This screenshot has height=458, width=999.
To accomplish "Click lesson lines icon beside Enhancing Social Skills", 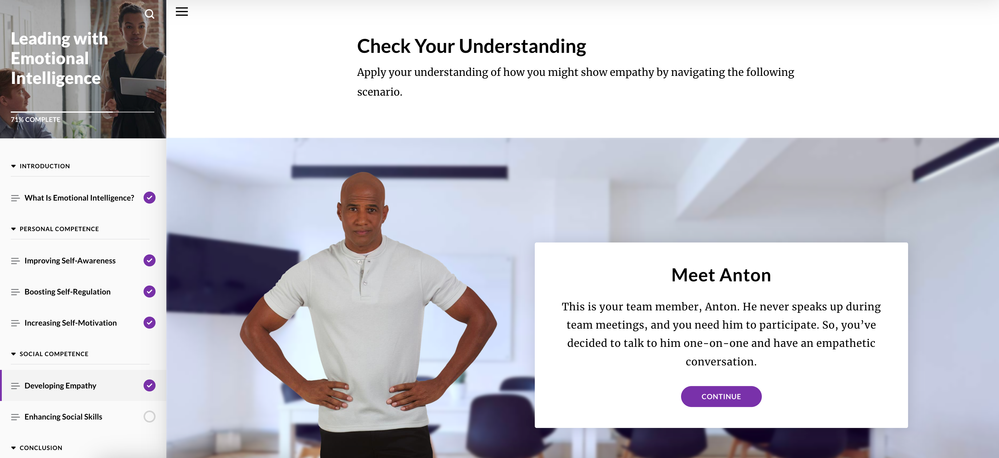I will [15, 417].
